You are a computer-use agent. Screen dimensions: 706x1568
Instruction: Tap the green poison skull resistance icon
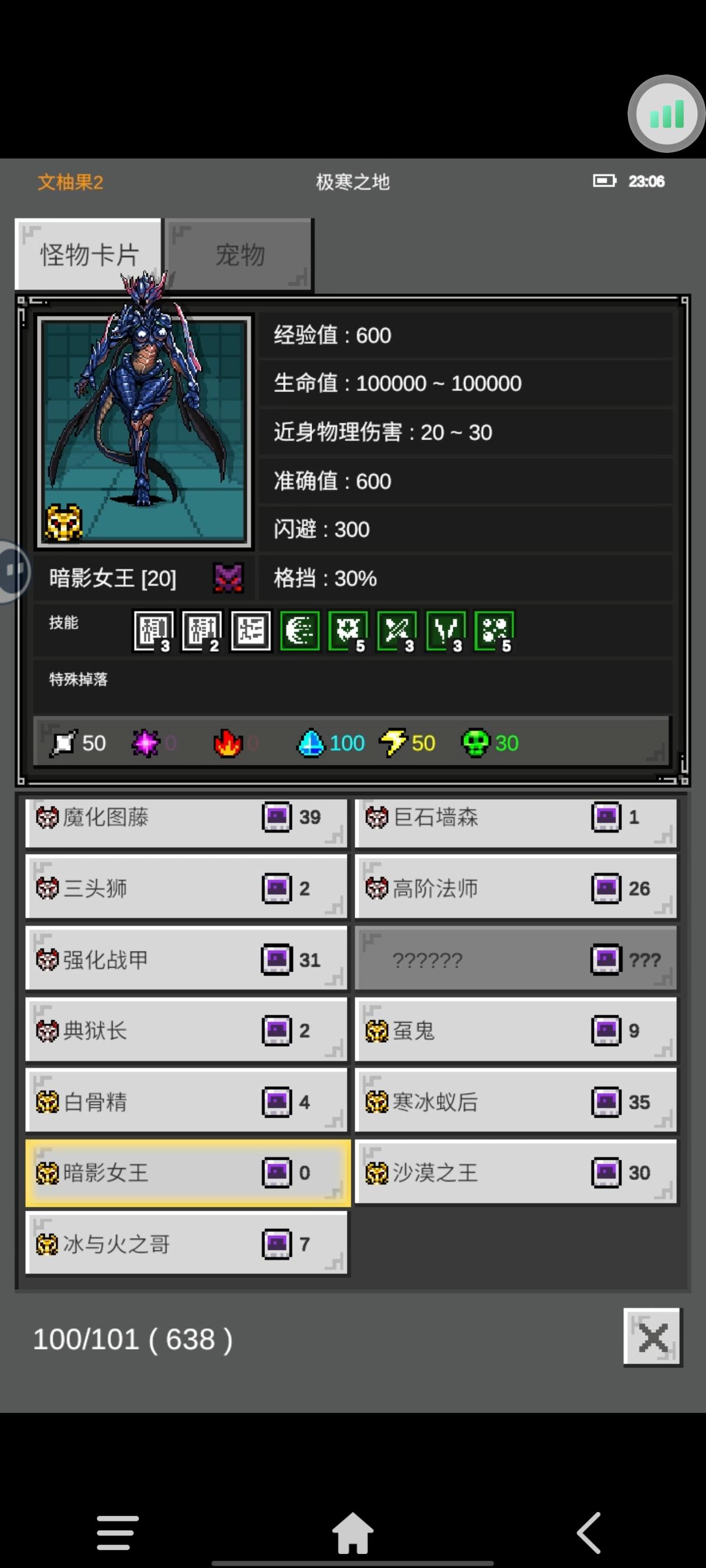tap(476, 743)
